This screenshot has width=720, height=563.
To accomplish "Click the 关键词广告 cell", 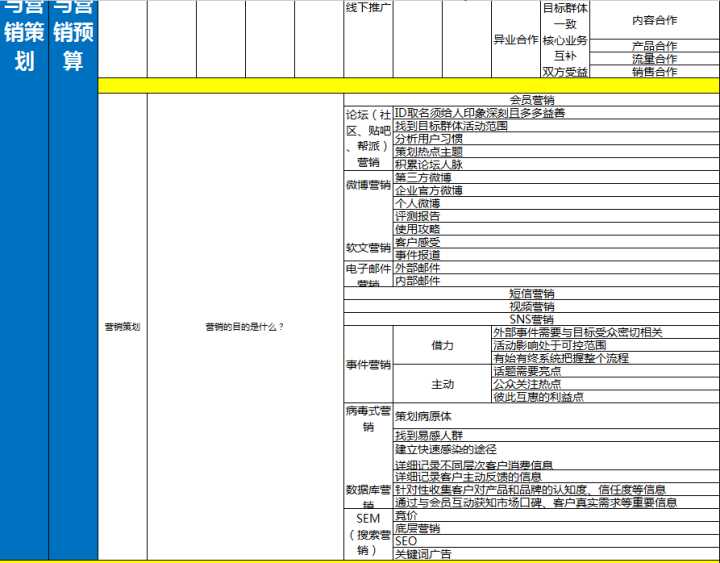I will [423, 554].
